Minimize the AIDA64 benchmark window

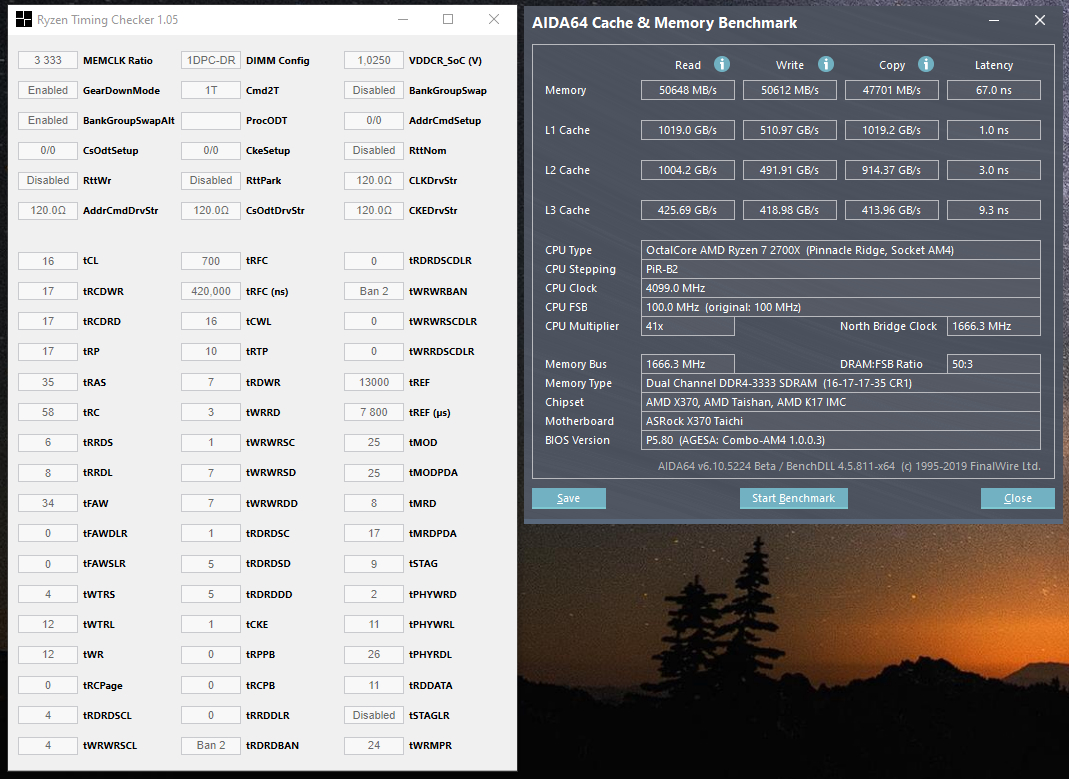pos(994,20)
